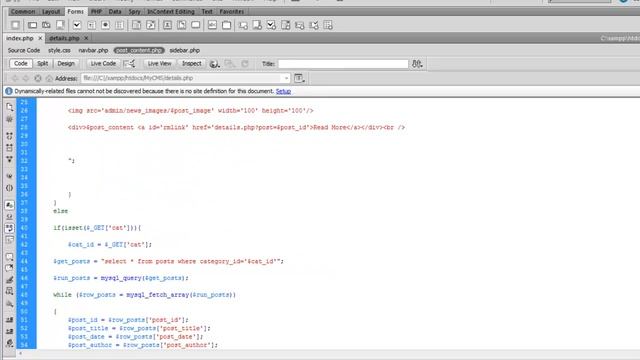This screenshot has height=360, width=640.
Task: Switch to Split view
Action: tap(42, 64)
